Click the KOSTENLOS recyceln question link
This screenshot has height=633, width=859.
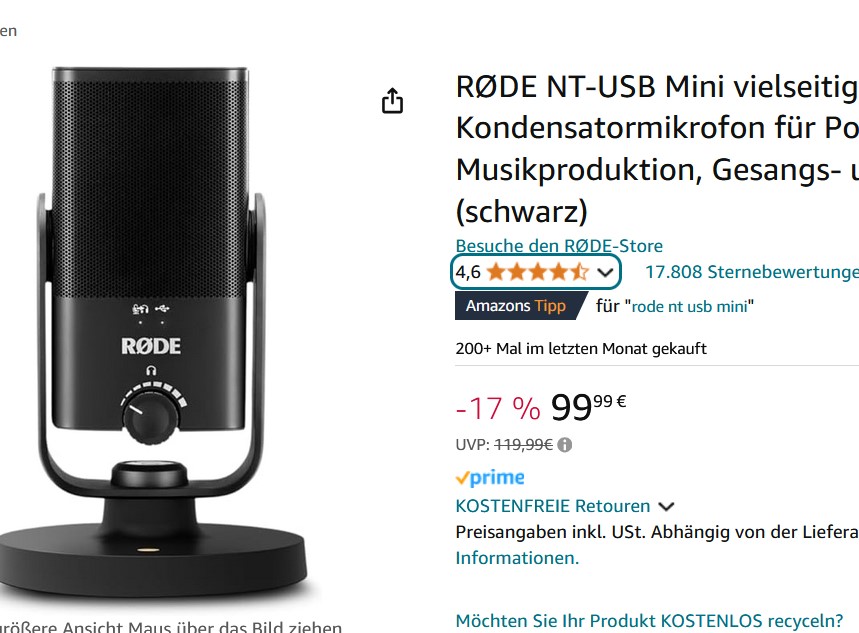pos(649,621)
